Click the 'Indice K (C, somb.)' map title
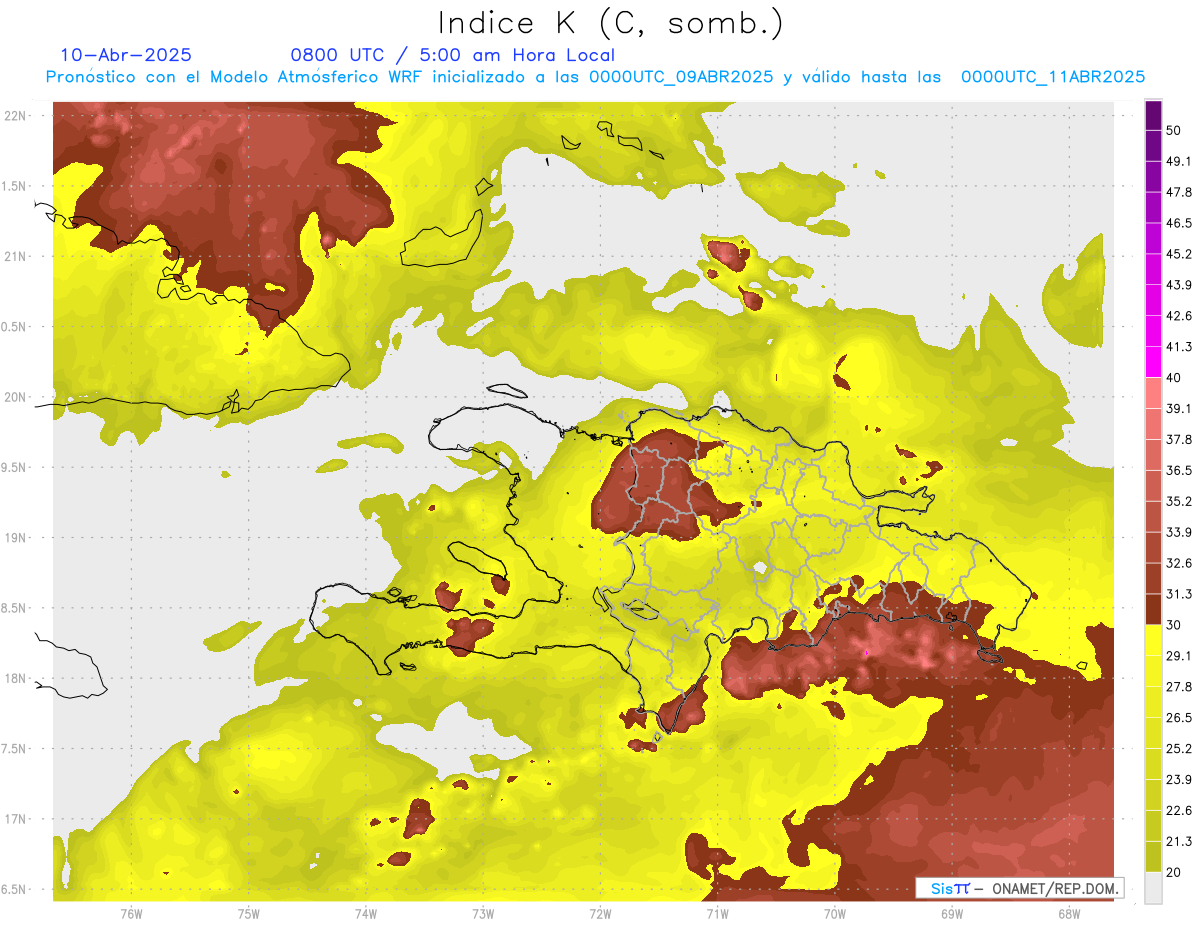The height and width of the screenshot is (927, 1200). 611,24
